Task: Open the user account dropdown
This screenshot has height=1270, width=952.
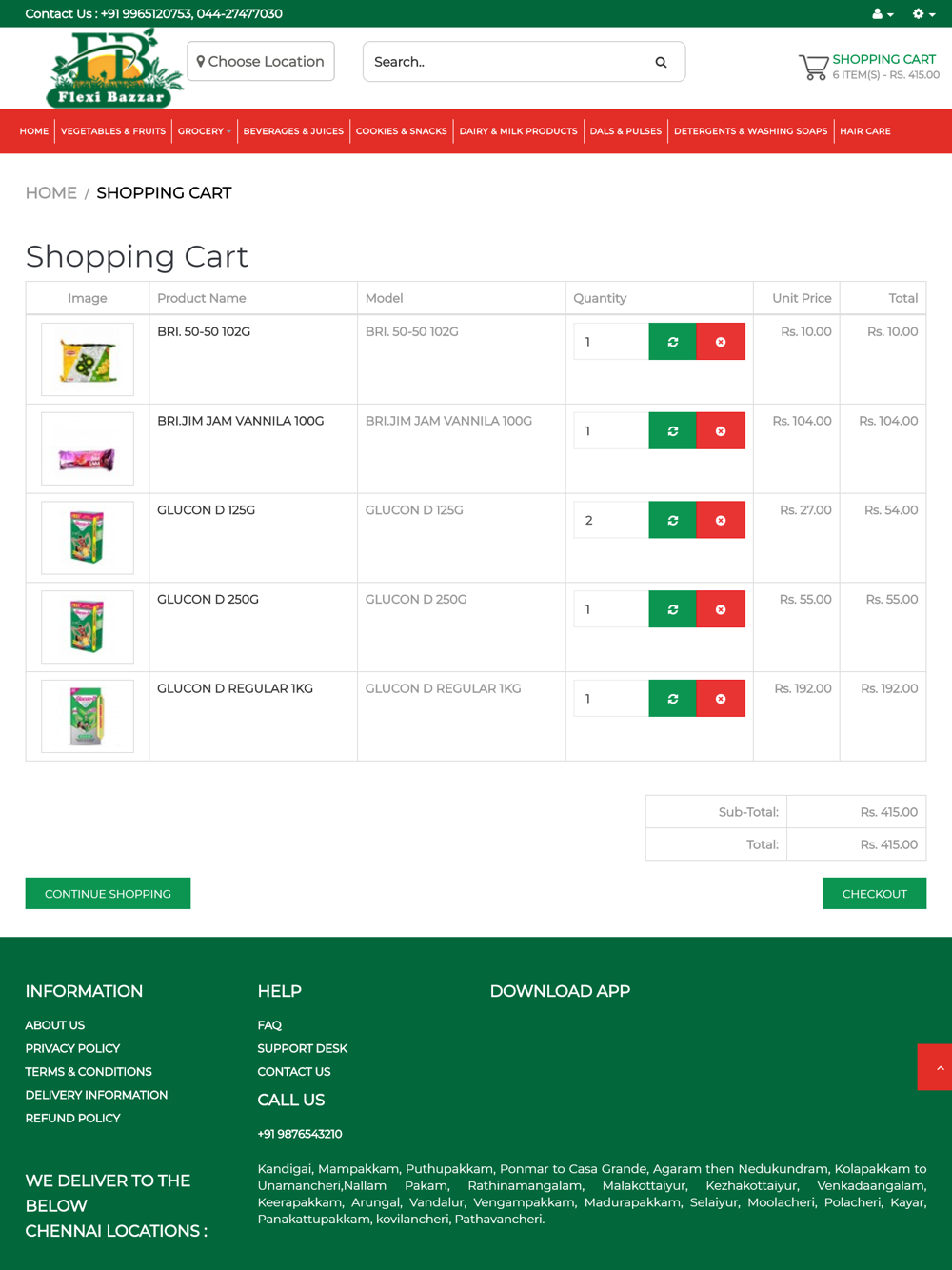Action: tap(883, 13)
